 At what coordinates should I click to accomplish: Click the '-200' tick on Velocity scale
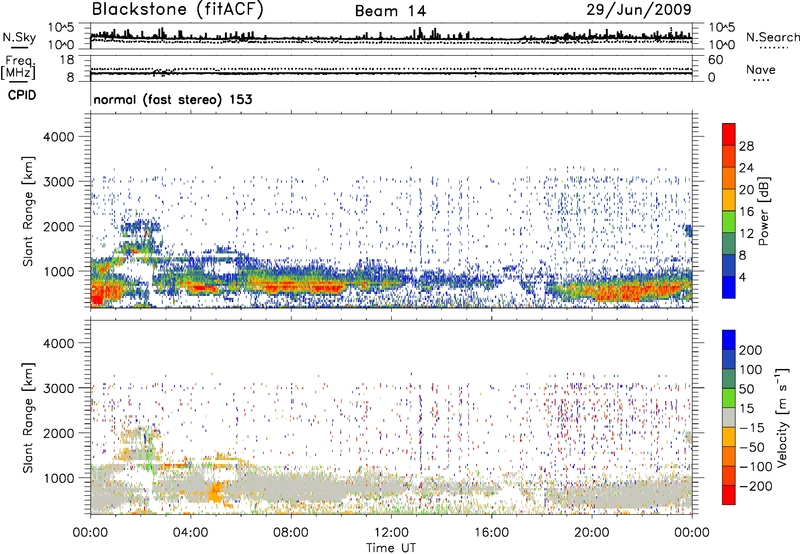tap(755, 486)
